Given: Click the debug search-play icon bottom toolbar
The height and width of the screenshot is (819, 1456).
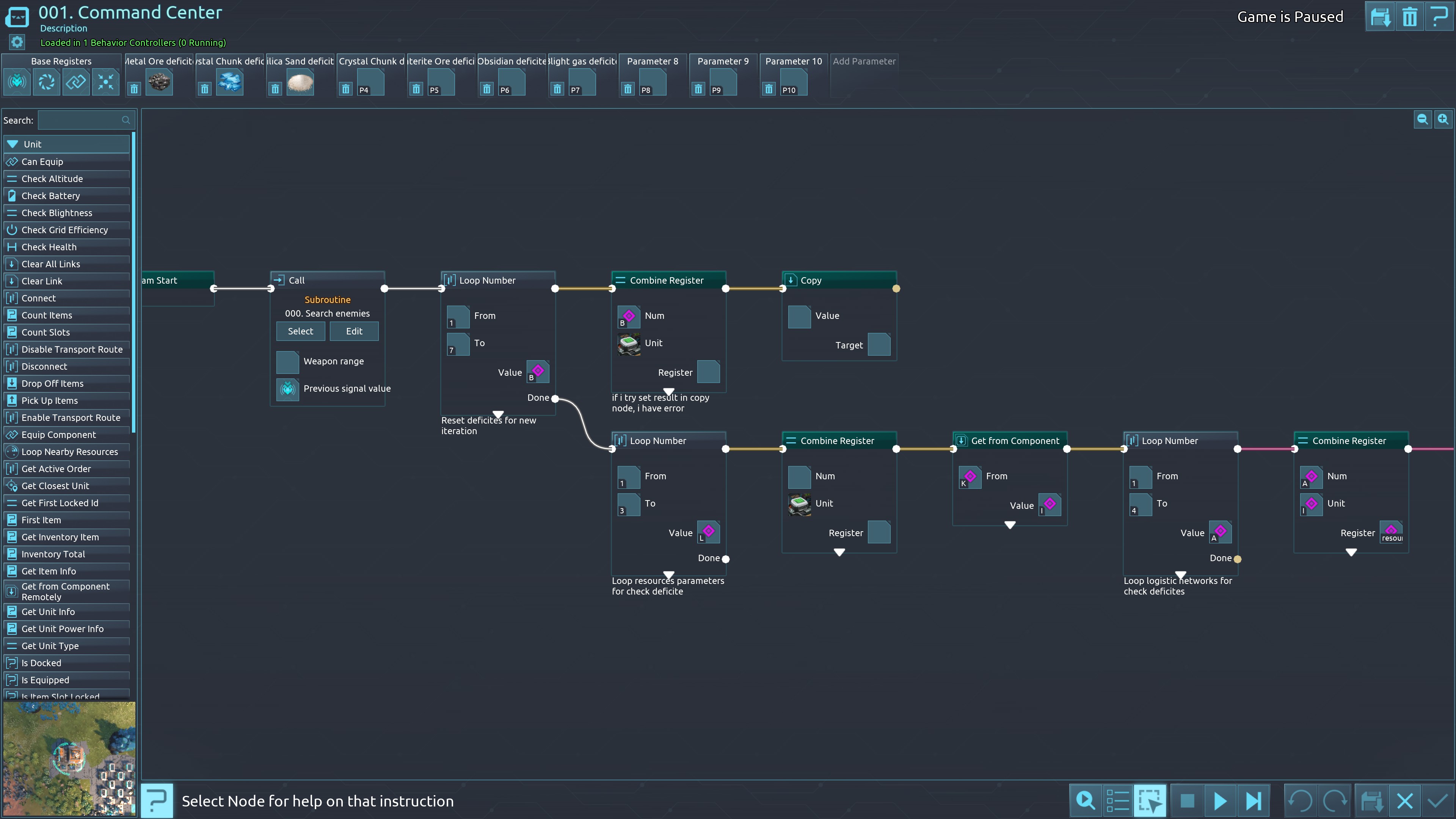Looking at the screenshot, I should point(1085,801).
